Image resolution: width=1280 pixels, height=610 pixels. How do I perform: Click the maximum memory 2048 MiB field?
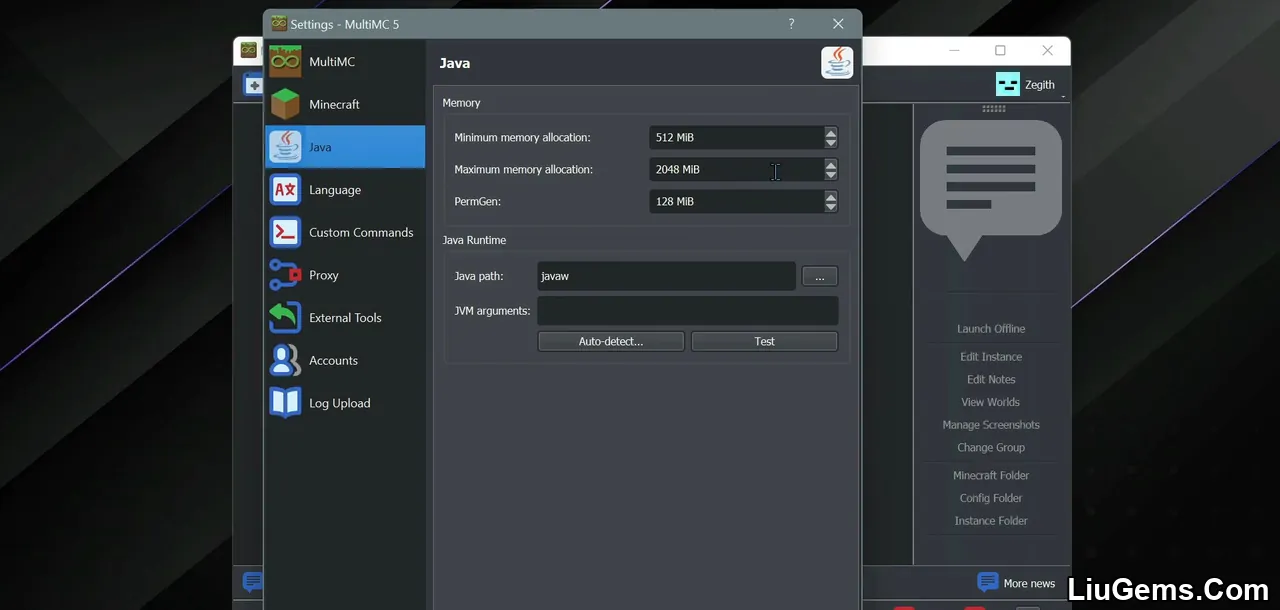click(736, 169)
